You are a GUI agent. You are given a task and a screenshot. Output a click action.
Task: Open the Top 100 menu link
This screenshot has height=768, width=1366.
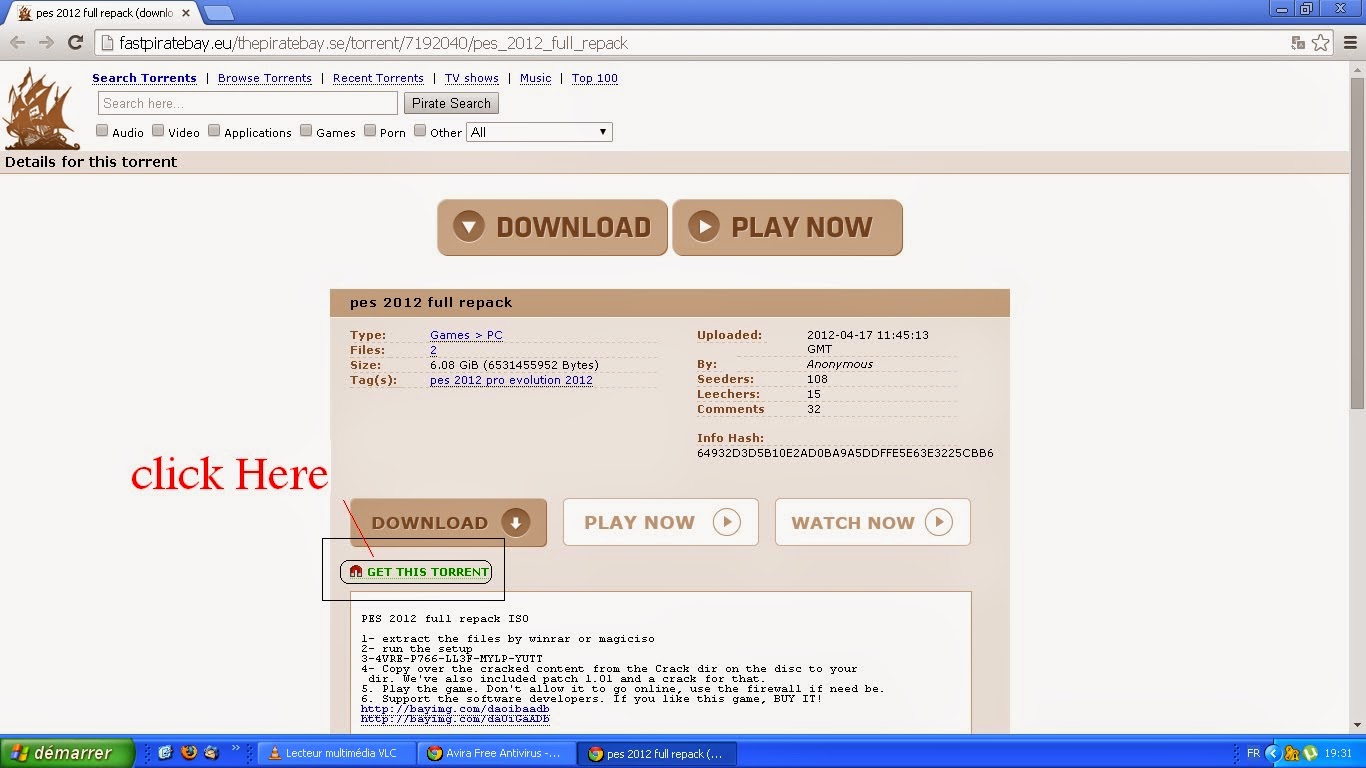(x=595, y=78)
